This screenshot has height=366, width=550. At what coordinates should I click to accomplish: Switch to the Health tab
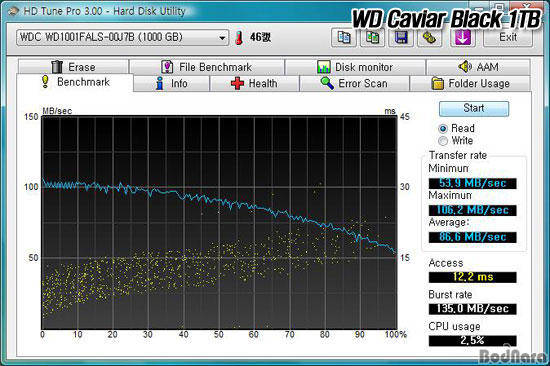click(254, 84)
